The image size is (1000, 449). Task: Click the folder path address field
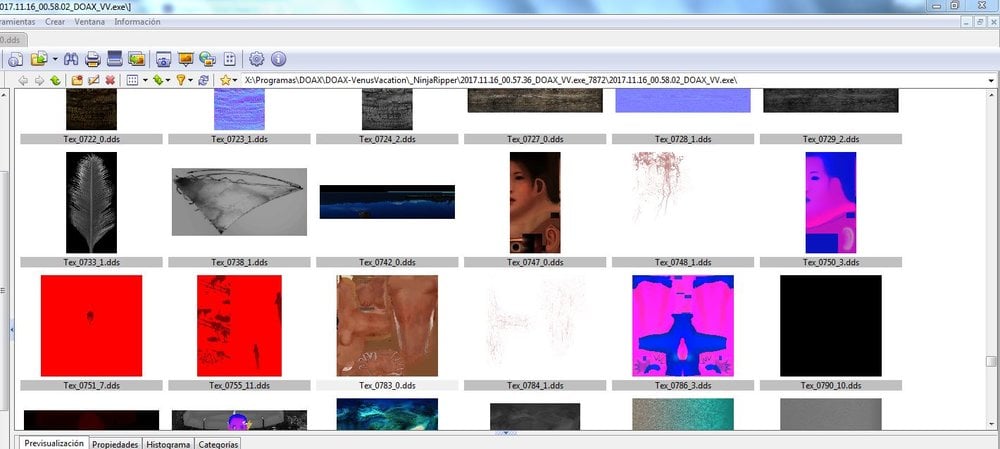[x=612, y=80]
